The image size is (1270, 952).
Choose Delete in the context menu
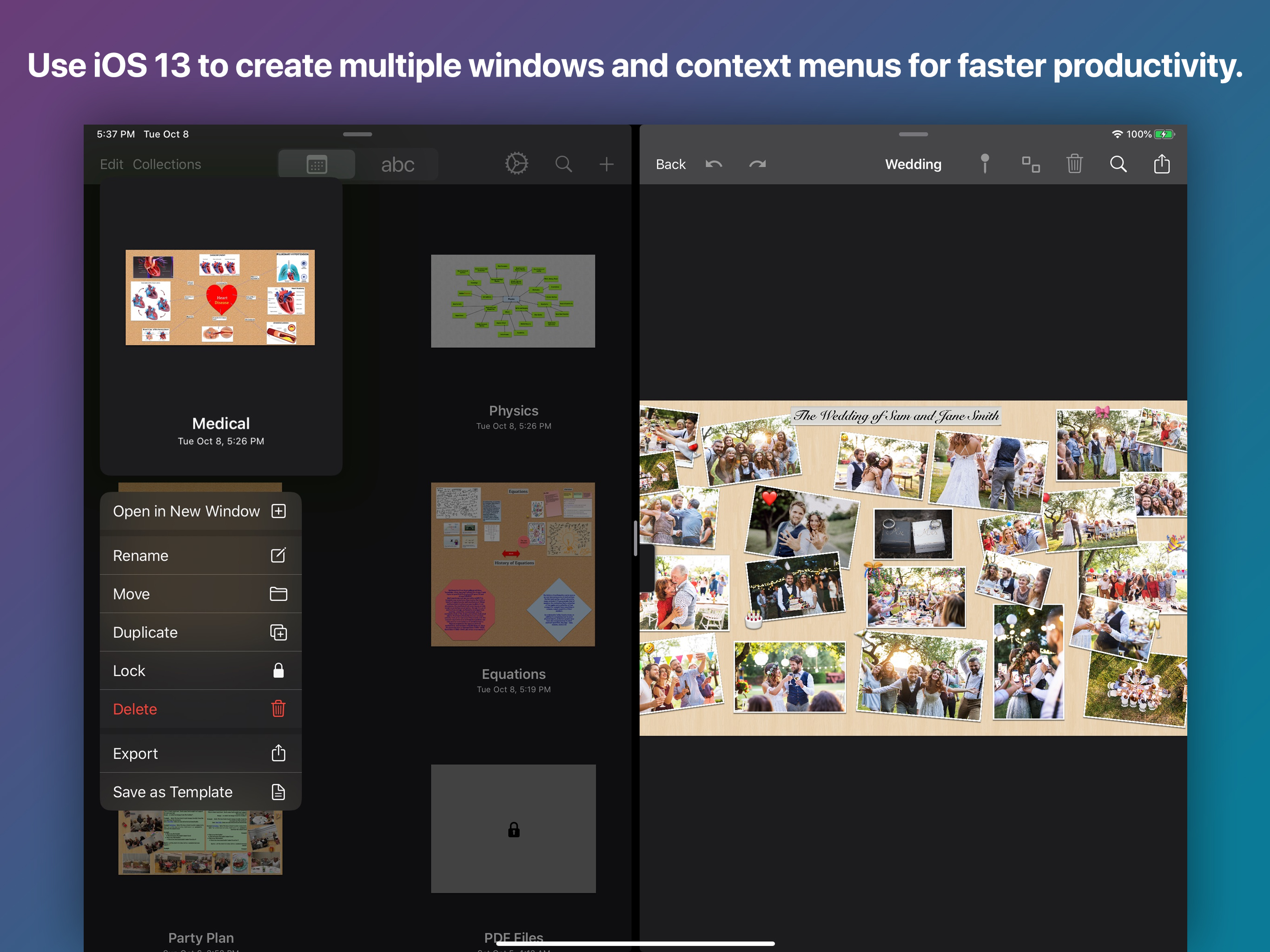200,709
